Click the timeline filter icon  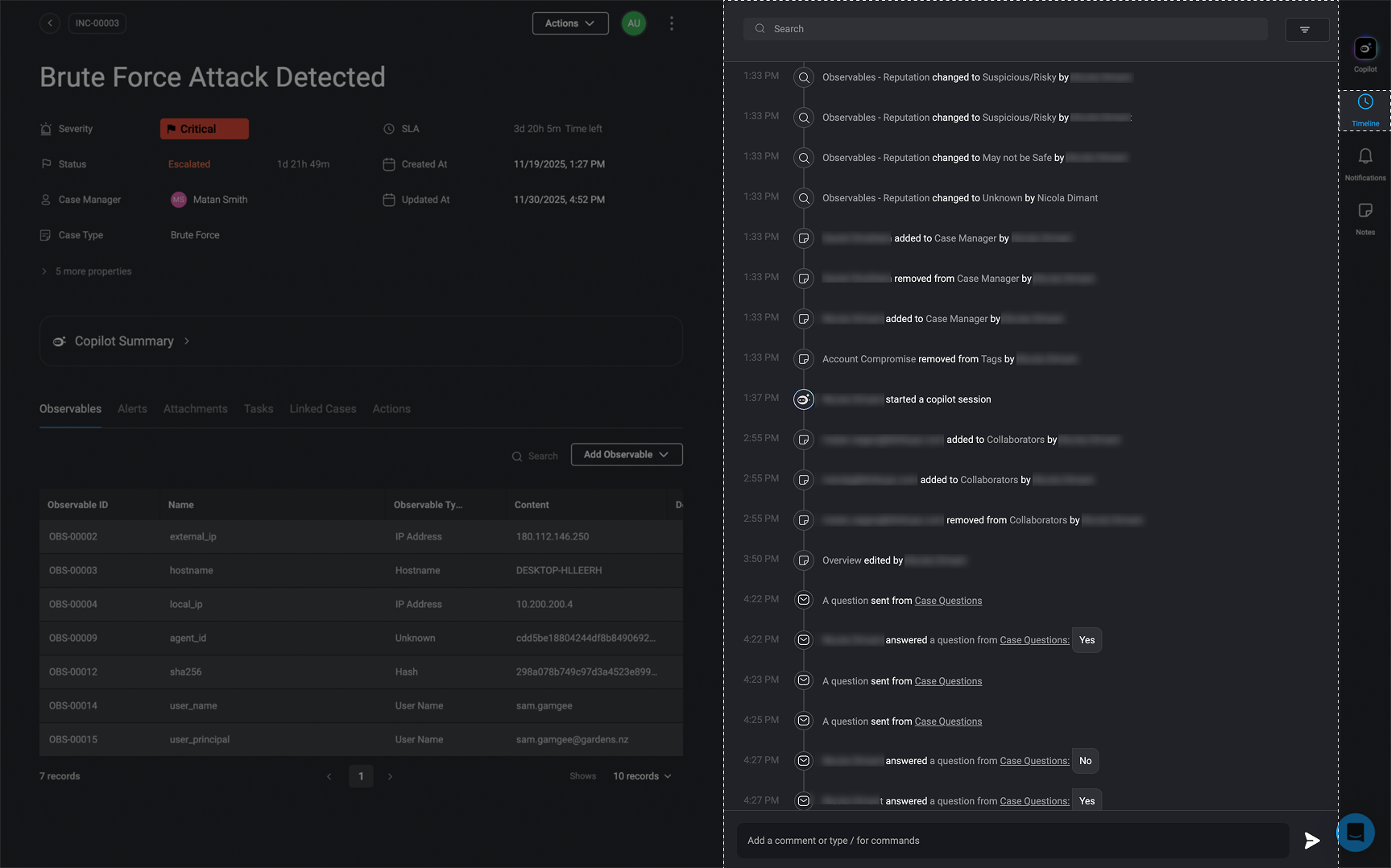(1306, 30)
